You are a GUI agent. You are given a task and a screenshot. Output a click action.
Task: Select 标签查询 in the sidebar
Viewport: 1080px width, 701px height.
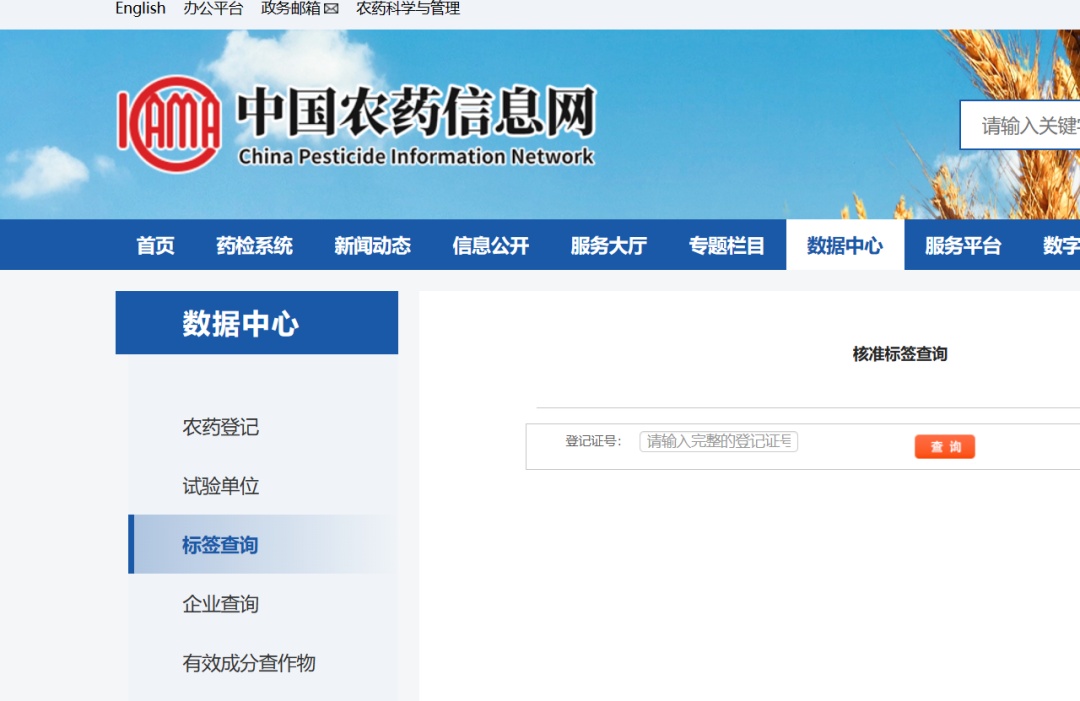tap(220, 545)
